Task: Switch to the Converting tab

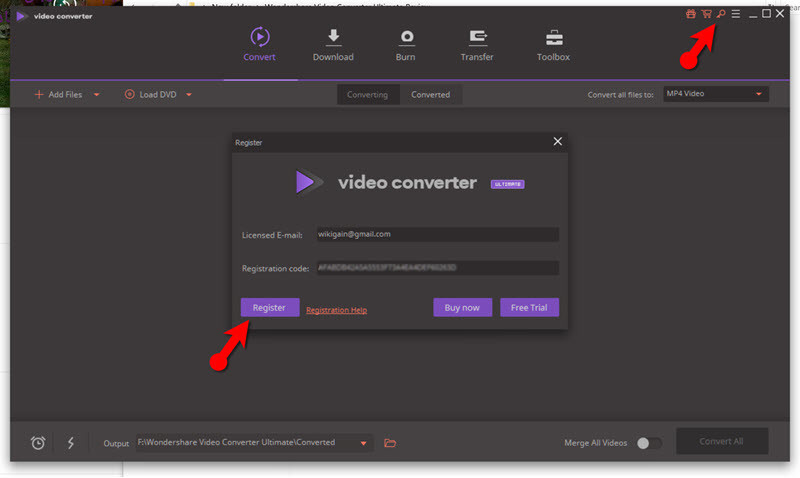Action: 367,95
